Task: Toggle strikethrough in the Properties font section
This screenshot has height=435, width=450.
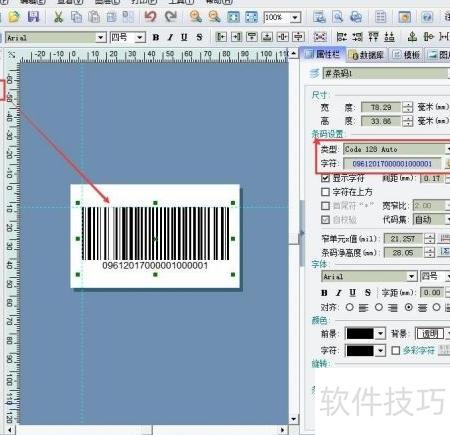Action: pos(368,293)
